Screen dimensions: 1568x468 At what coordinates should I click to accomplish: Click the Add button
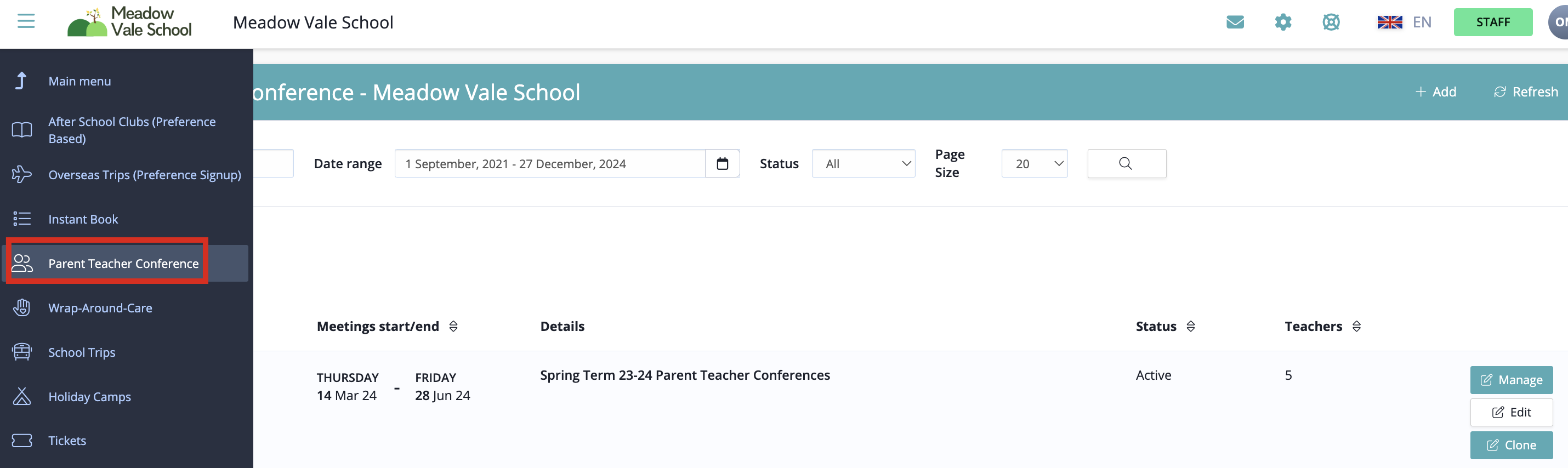tap(1435, 92)
